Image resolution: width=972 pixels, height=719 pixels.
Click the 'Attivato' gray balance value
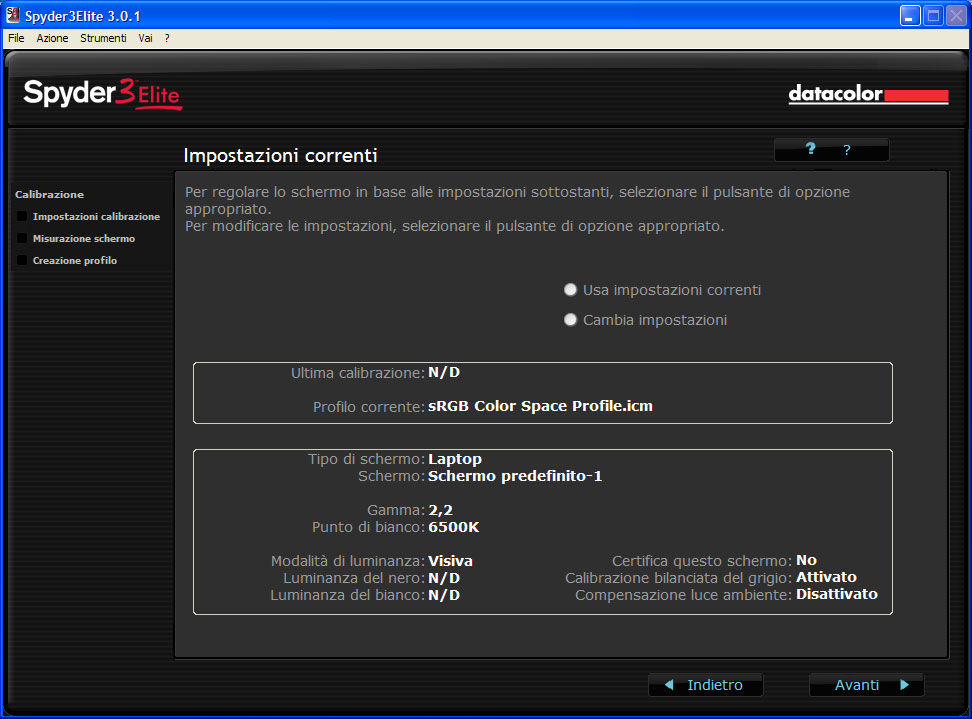pyautogui.click(x=826, y=577)
